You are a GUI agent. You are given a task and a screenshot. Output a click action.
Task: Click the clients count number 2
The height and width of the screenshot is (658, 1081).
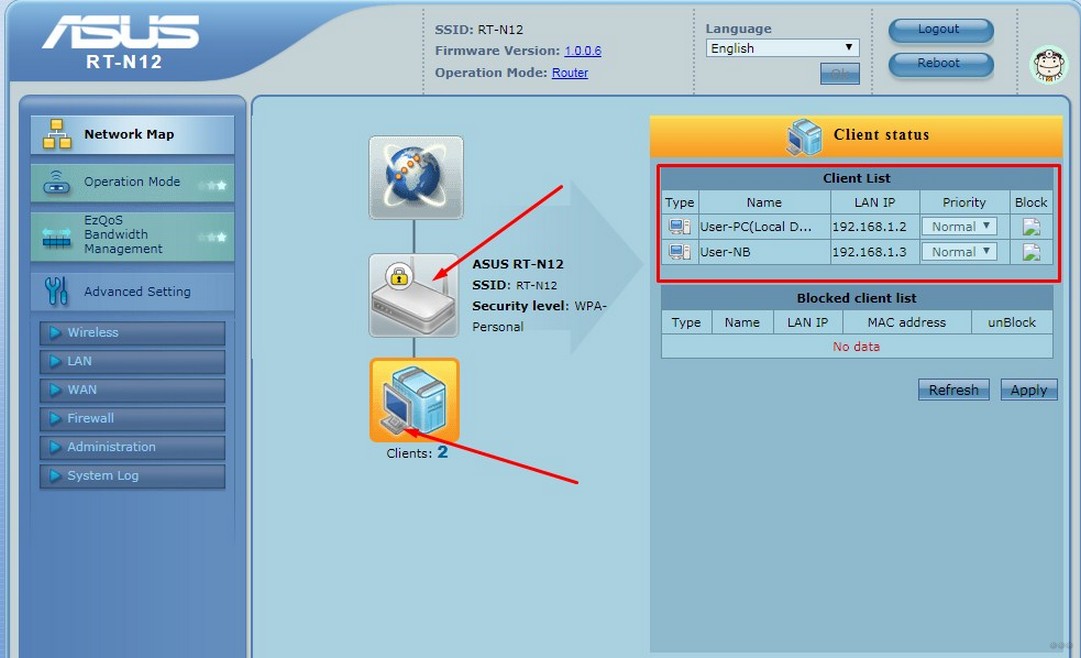pyautogui.click(x=443, y=452)
